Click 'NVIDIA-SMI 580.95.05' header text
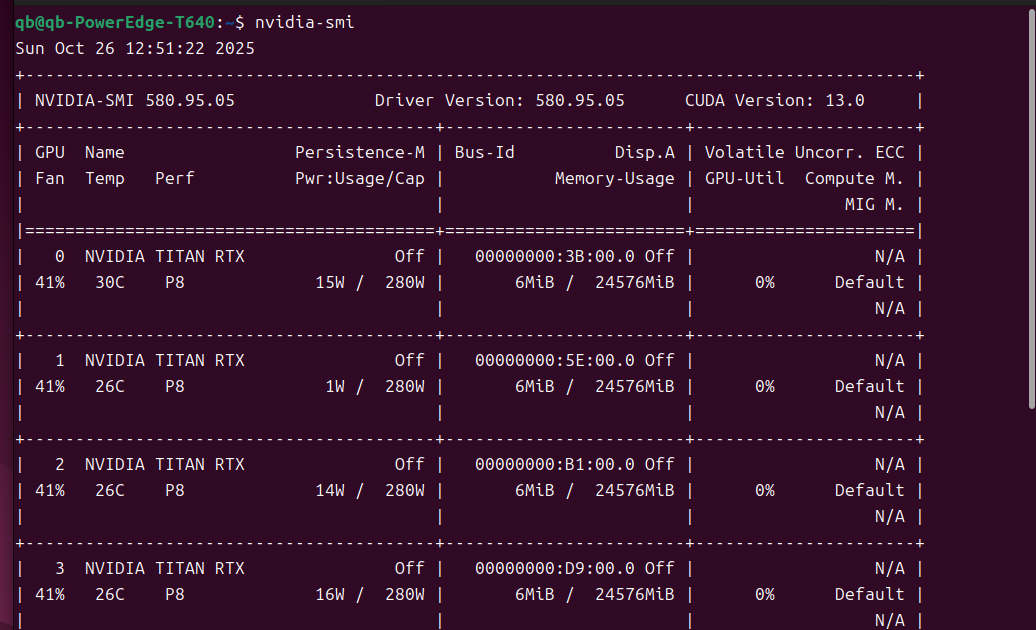 click(x=135, y=100)
